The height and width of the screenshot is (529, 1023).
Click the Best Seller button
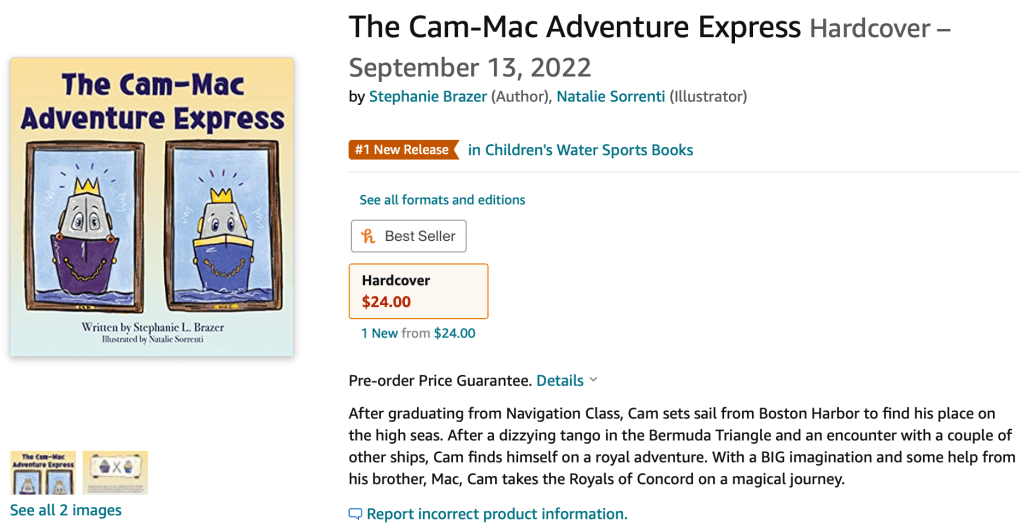[x=409, y=236]
